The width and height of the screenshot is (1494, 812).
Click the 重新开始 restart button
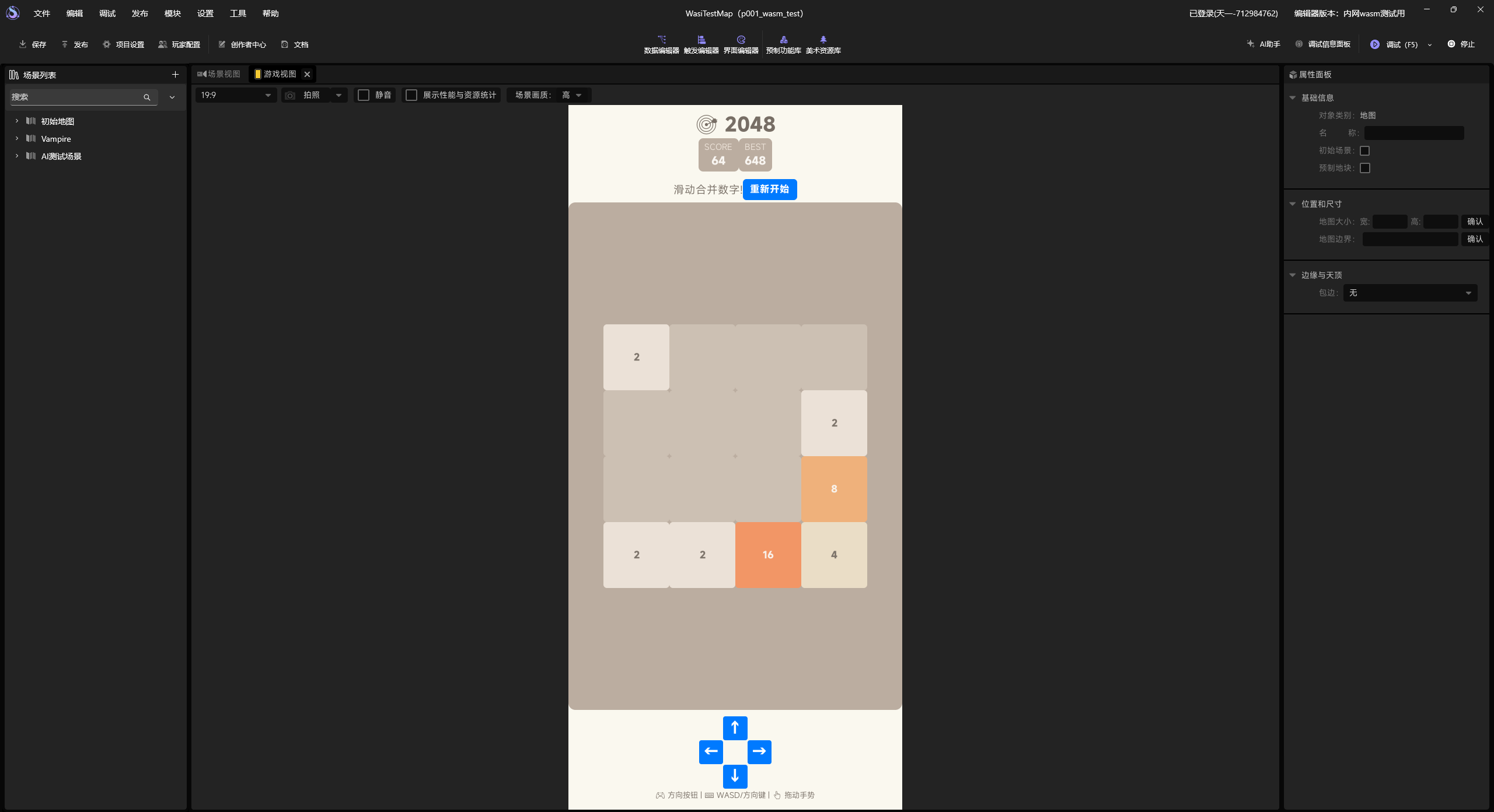coord(769,189)
